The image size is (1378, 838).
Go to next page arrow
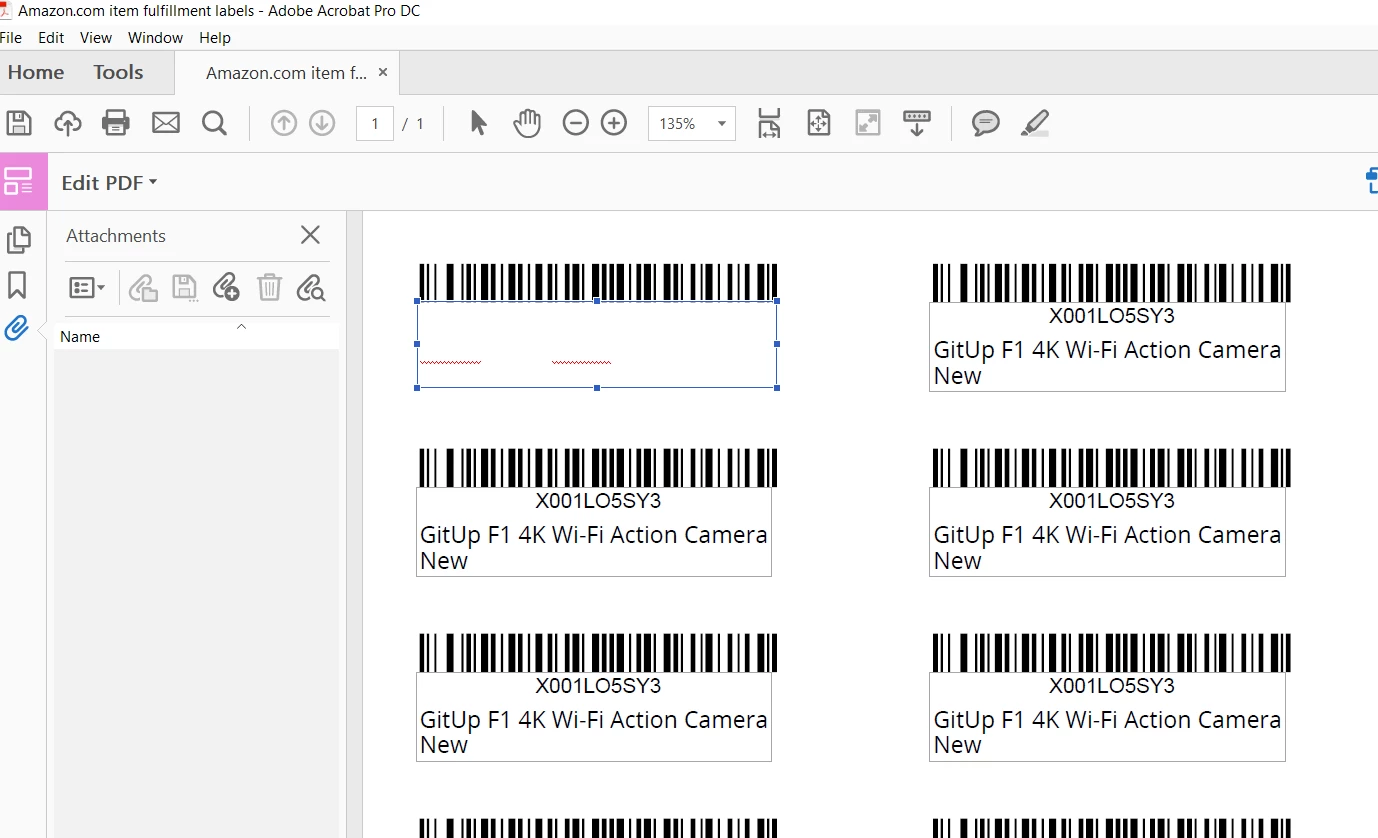322,123
